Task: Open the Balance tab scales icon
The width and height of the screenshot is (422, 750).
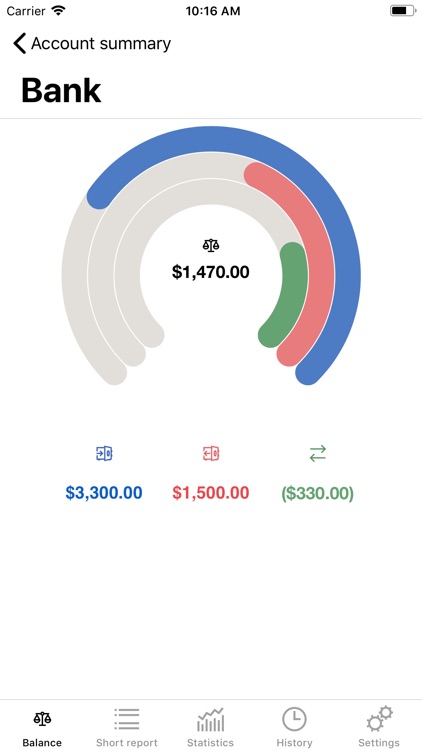Action: [x=42, y=718]
